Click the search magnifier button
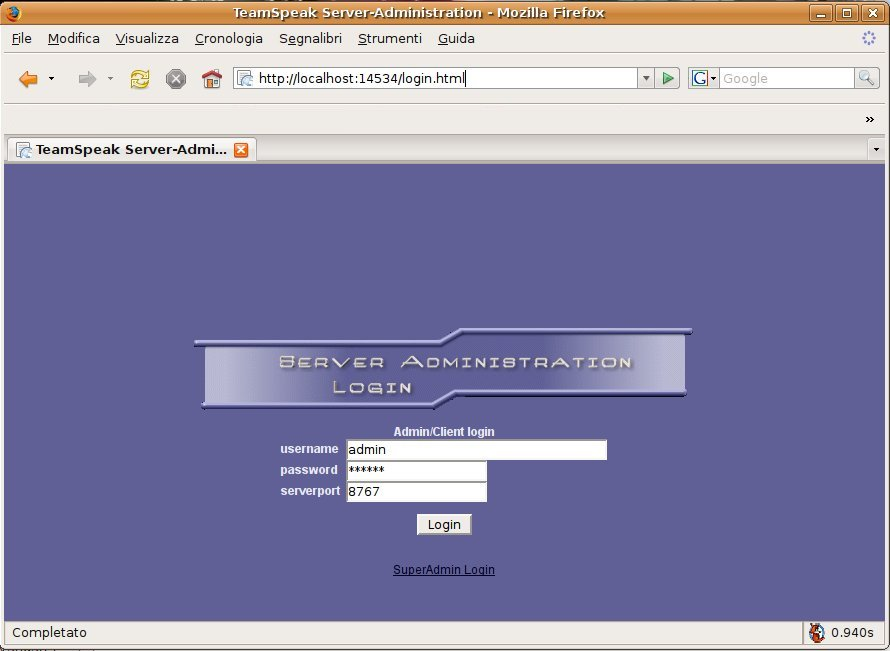 [x=866, y=78]
